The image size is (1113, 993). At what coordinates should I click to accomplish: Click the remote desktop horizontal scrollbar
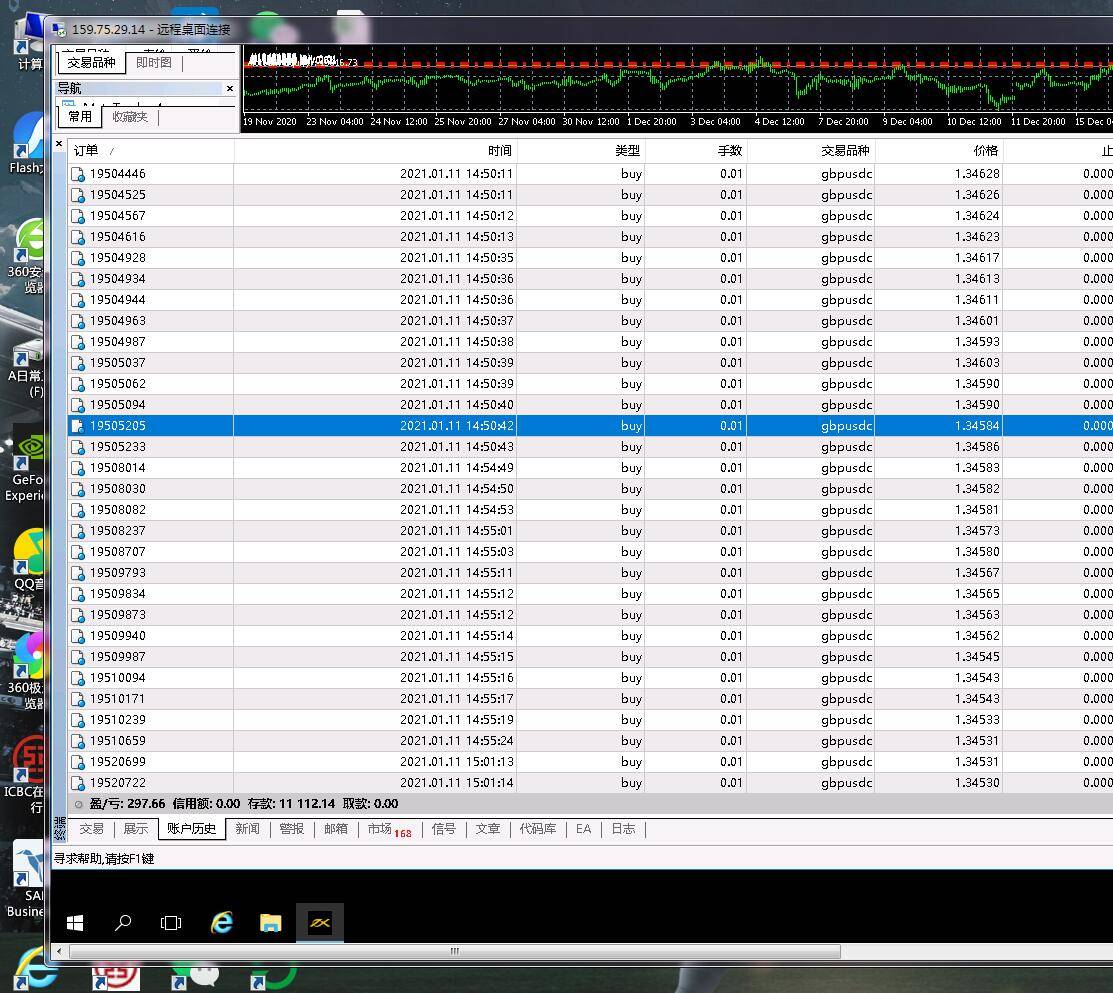455,951
